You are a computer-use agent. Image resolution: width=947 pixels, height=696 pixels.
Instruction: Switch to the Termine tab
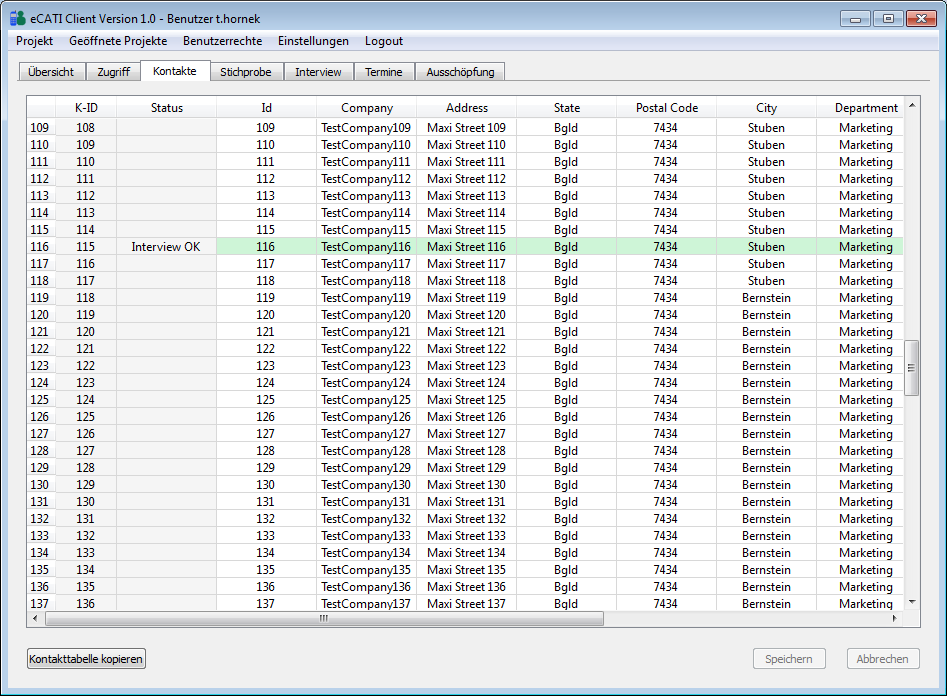384,72
